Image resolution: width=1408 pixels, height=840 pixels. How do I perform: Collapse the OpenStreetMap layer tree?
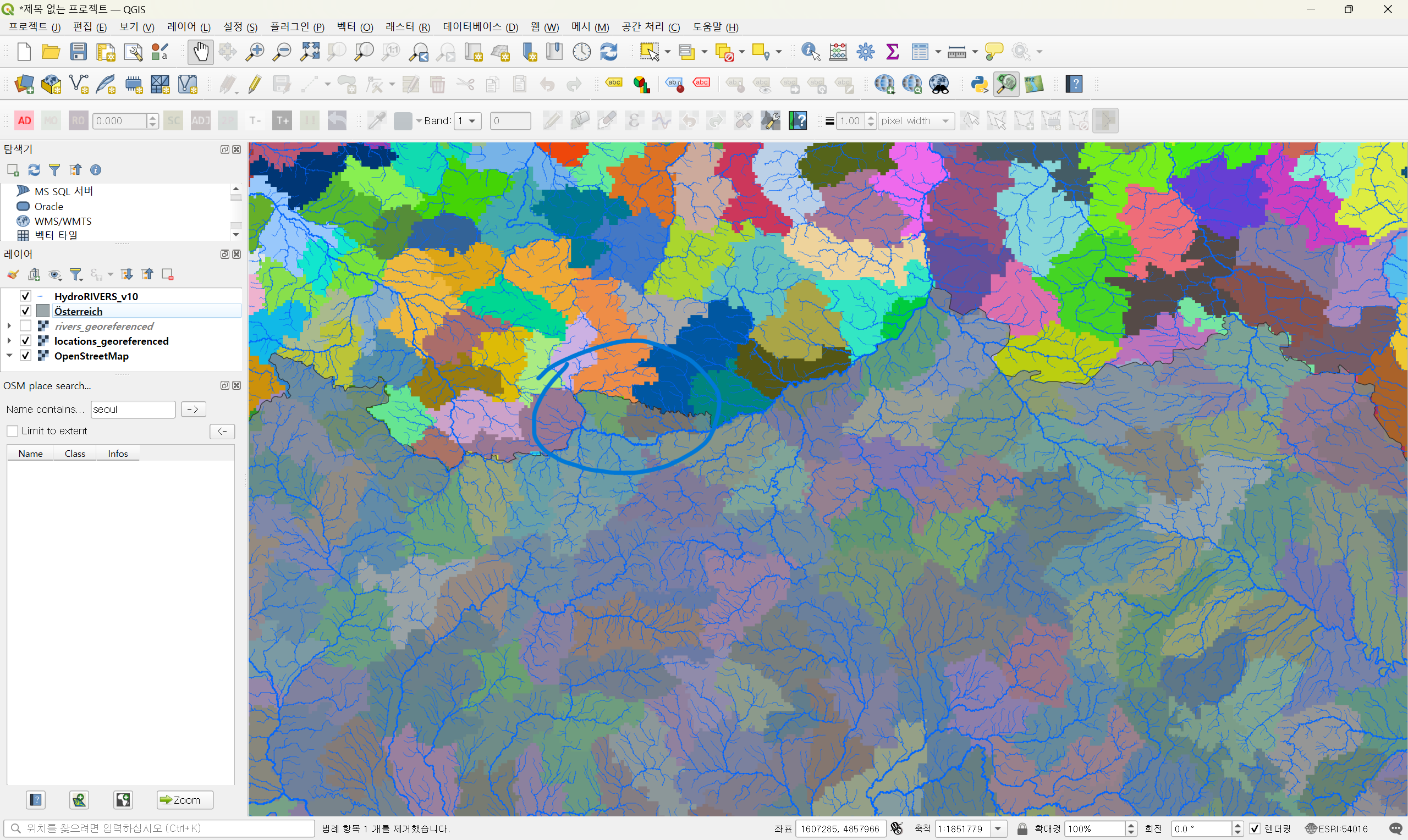[9, 356]
